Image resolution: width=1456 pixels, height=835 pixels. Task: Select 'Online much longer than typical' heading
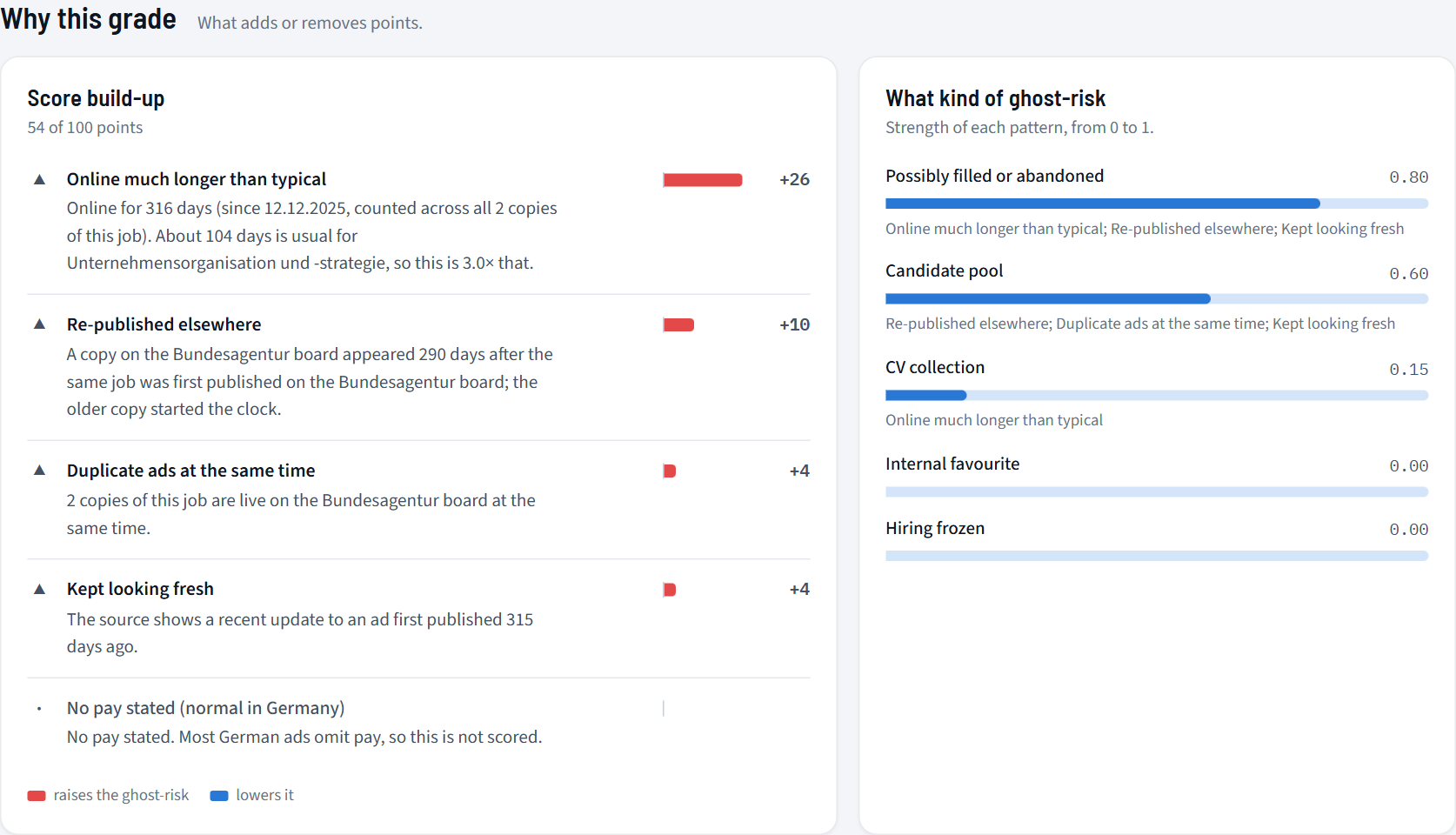pyautogui.click(x=197, y=179)
